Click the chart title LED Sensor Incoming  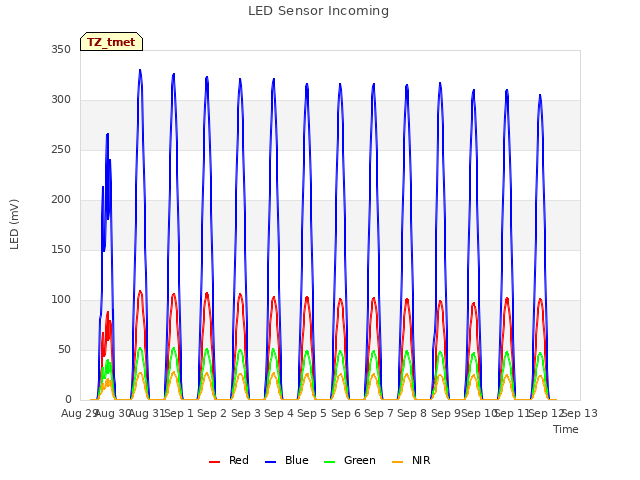coord(318,11)
